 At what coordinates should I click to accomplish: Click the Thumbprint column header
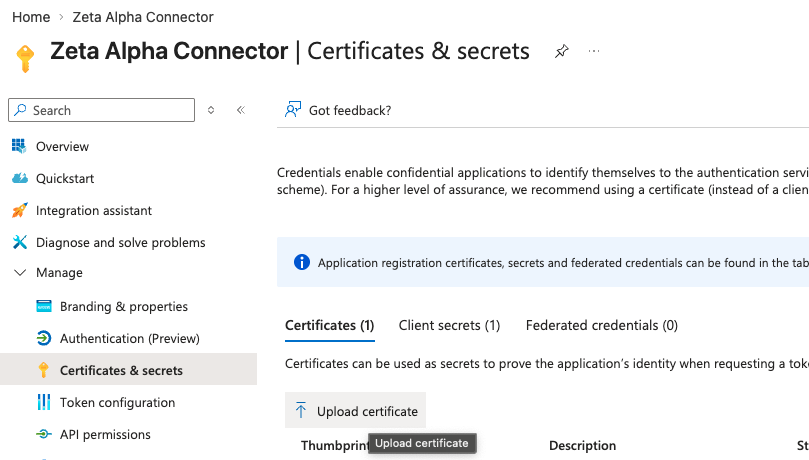pos(334,445)
